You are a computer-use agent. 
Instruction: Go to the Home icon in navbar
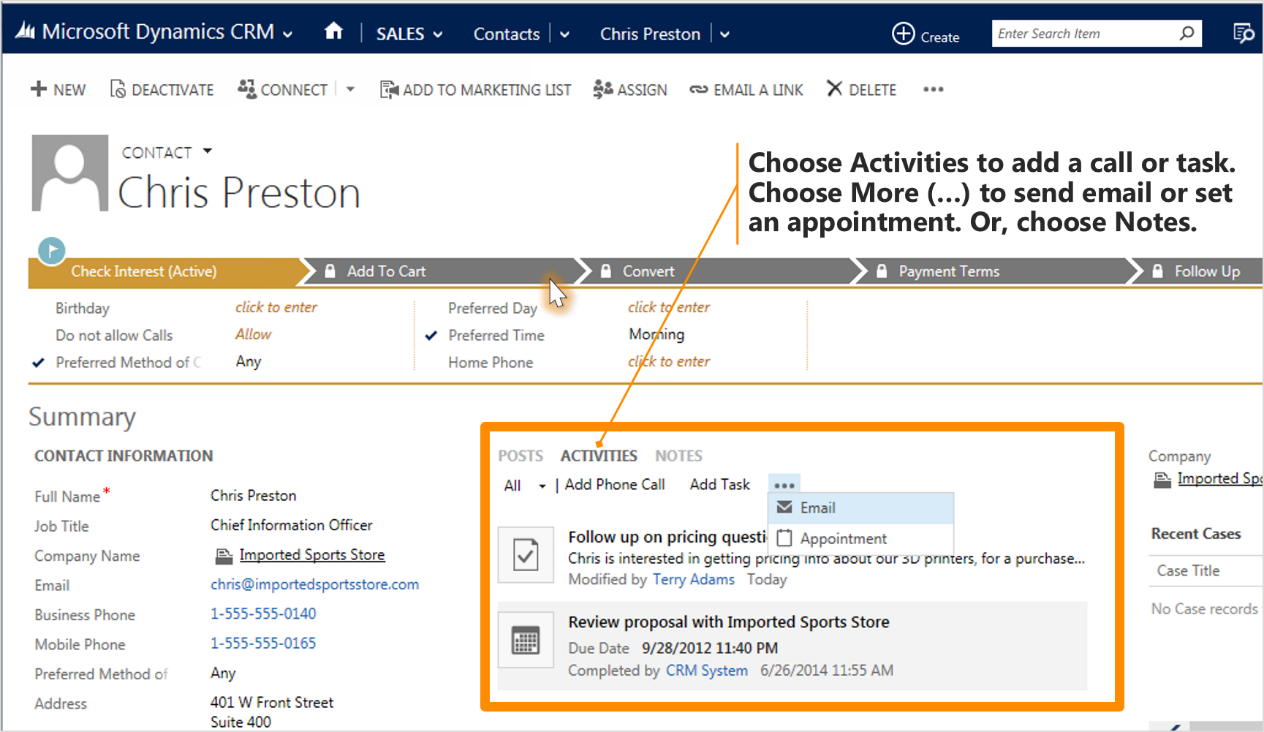[334, 33]
